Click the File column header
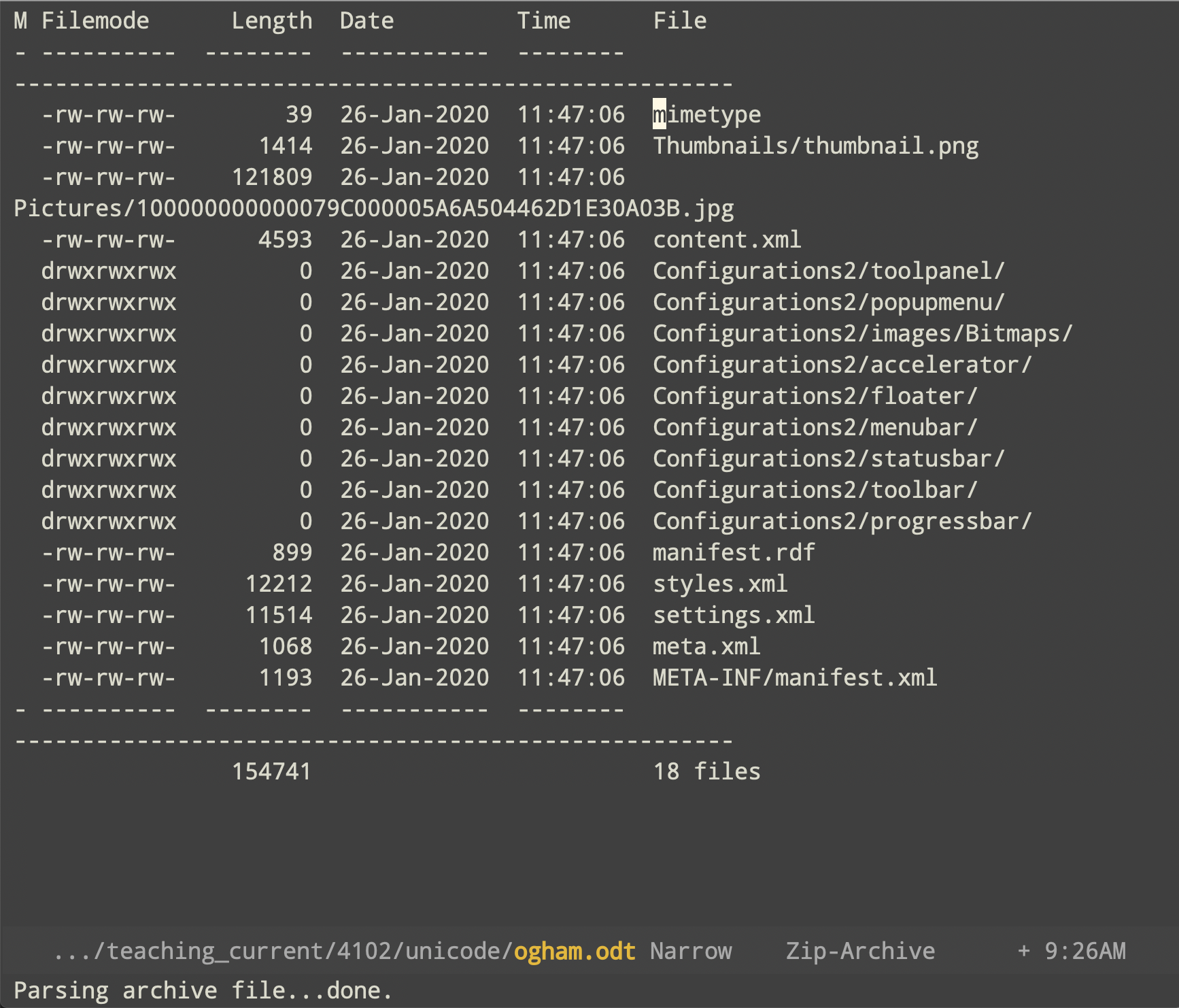Image resolution: width=1179 pixels, height=1008 pixels. tap(680, 20)
